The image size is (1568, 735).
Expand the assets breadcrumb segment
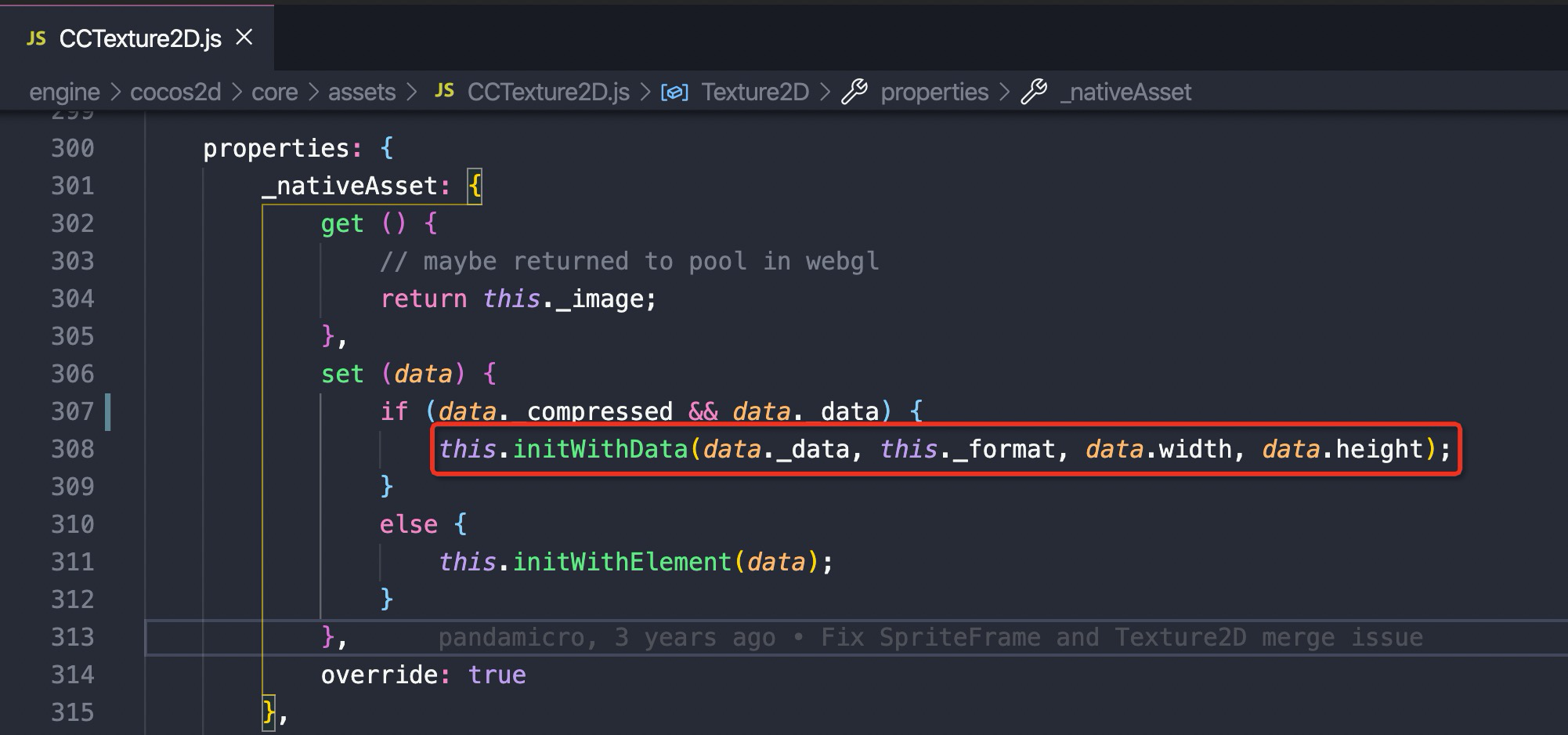[x=361, y=92]
